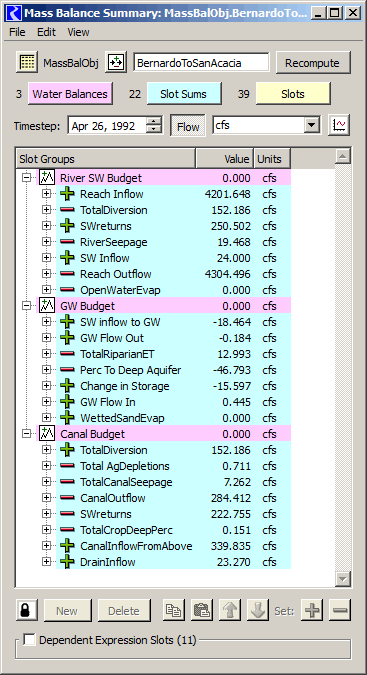The height and width of the screenshot is (675, 367).
Task: Click the copy icon button
Action: pyautogui.click(x=173, y=610)
